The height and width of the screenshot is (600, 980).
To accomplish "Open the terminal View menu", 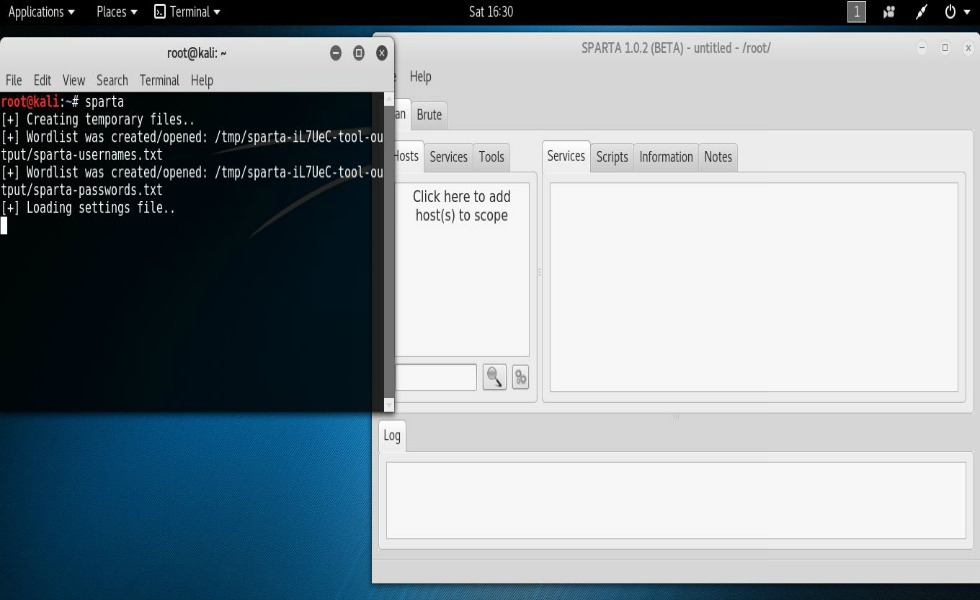I will click(x=74, y=80).
